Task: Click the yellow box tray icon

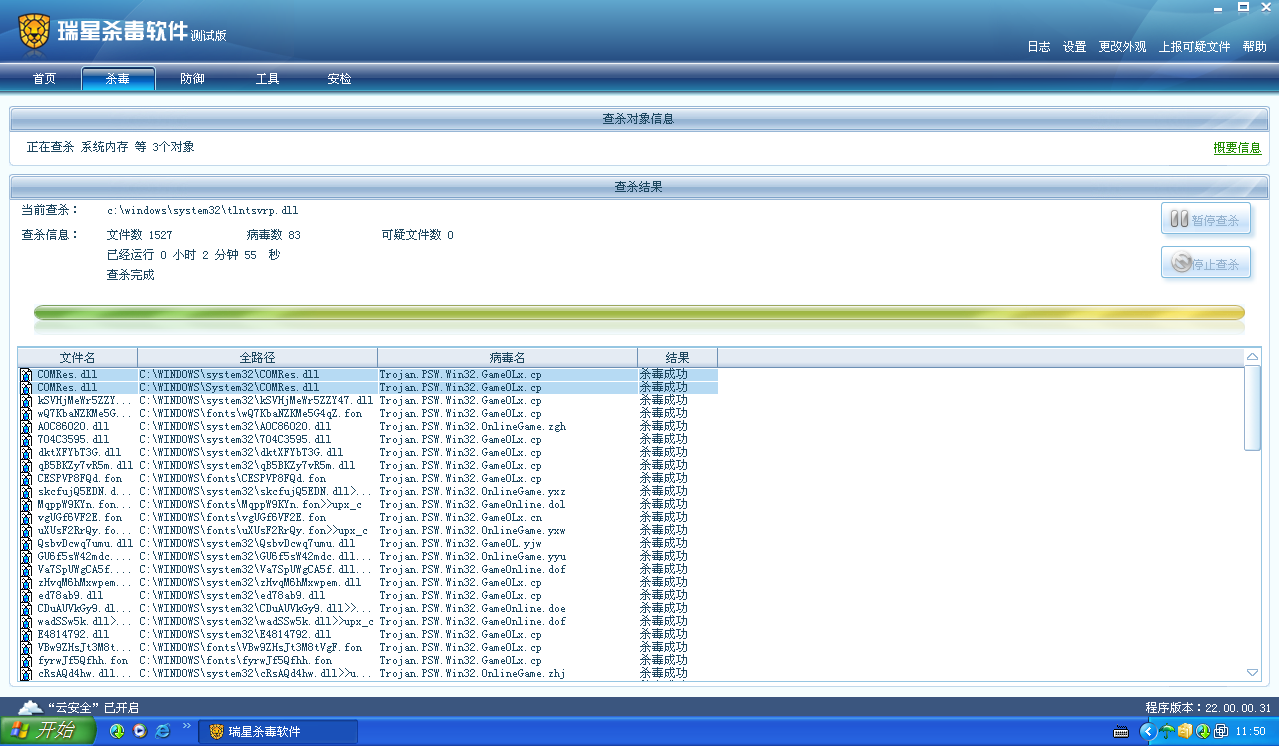Action: 1185,731
